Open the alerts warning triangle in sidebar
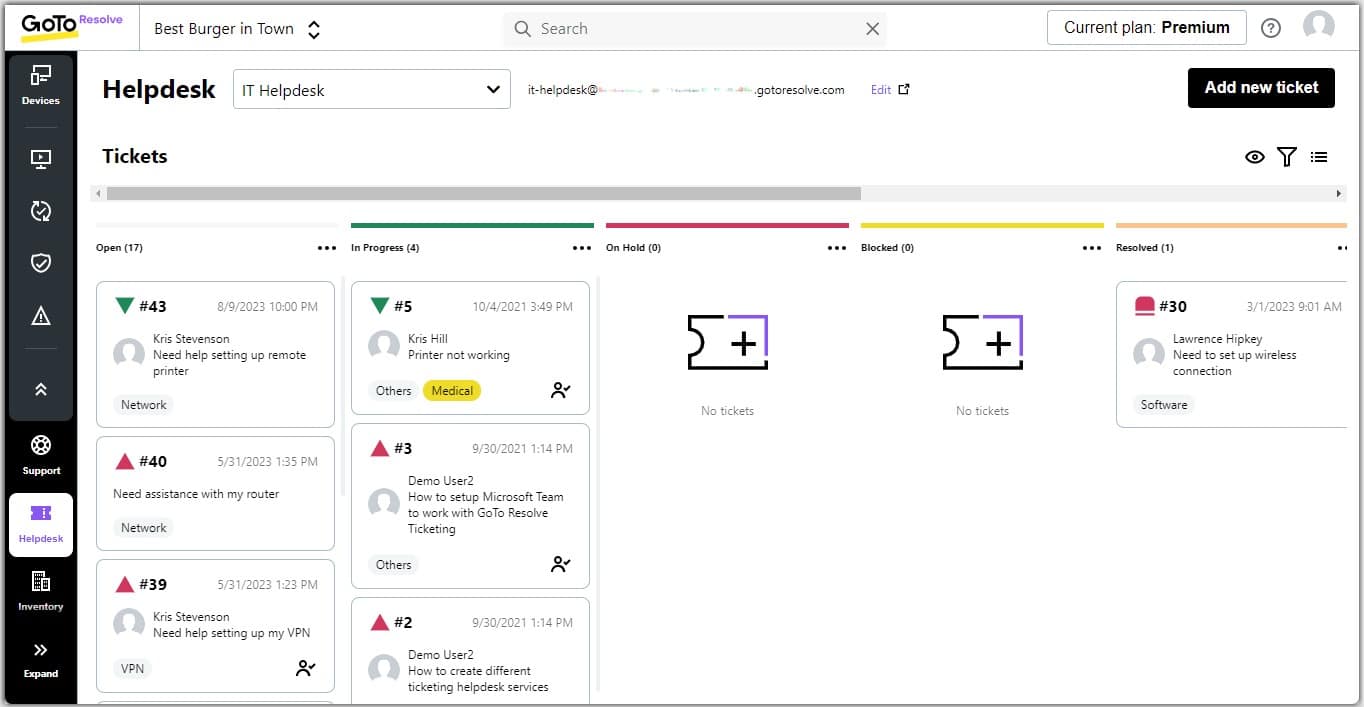This screenshot has width=1364, height=707. pos(41,316)
